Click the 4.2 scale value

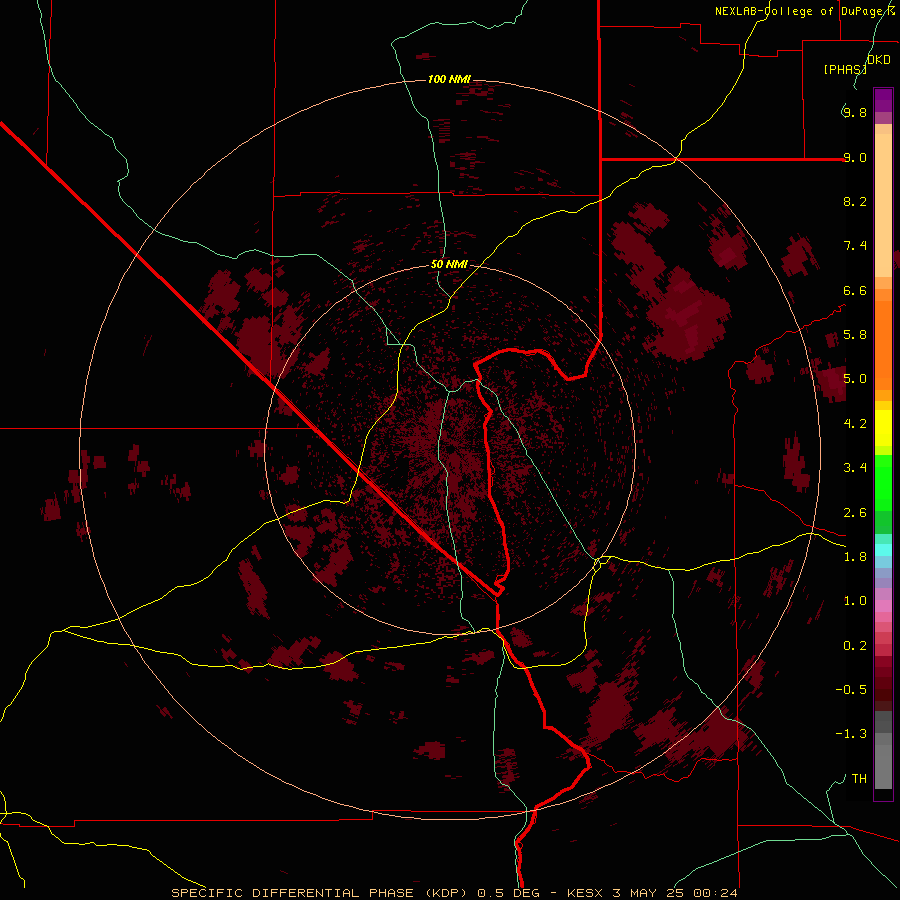(x=855, y=424)
